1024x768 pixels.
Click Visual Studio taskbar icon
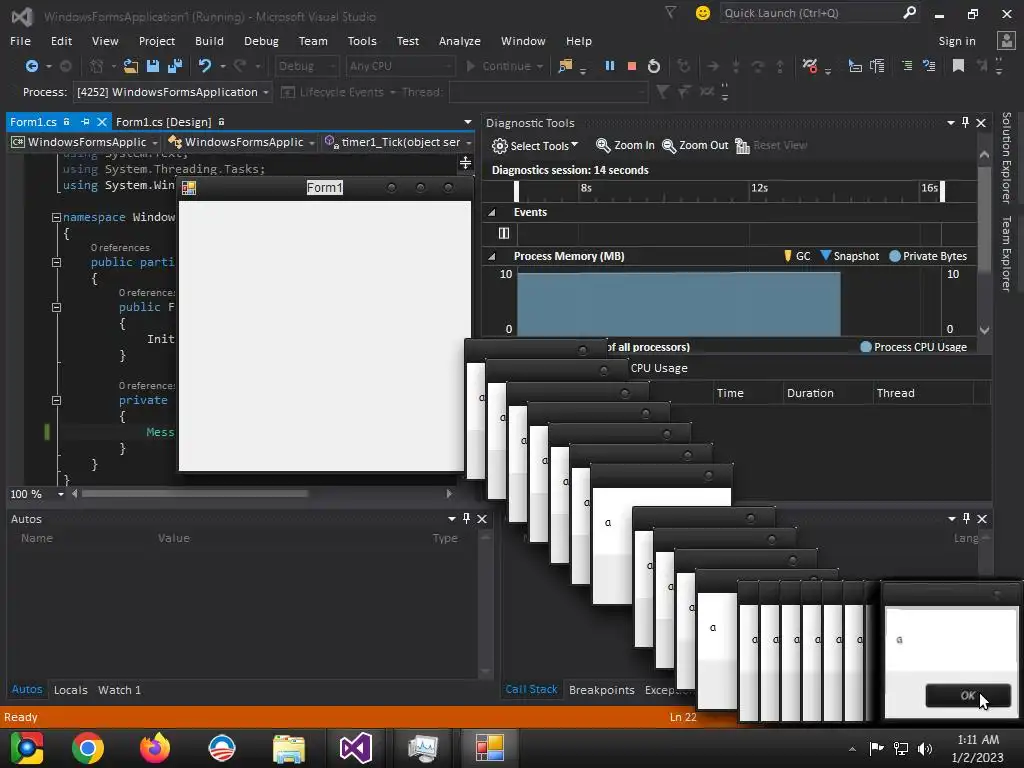356,748
